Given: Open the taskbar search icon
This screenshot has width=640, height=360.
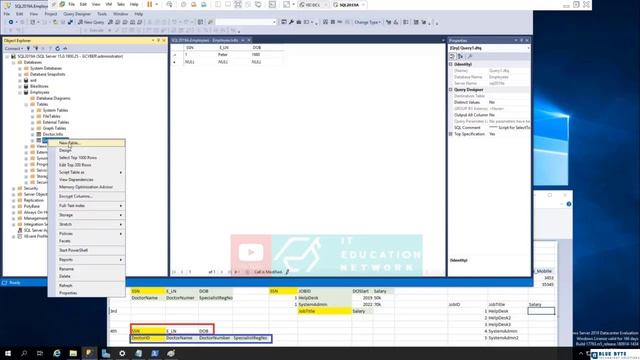Looking at the screenshot, I should (x=24, y=353).
